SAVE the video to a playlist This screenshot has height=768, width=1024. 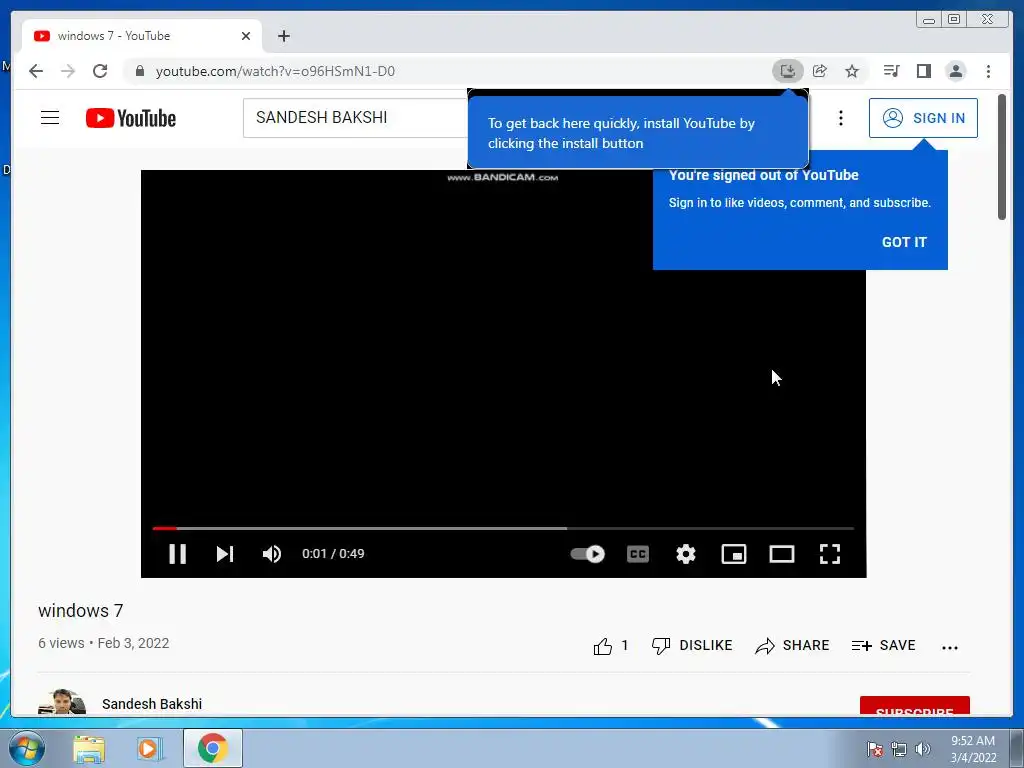coord(884,646)
